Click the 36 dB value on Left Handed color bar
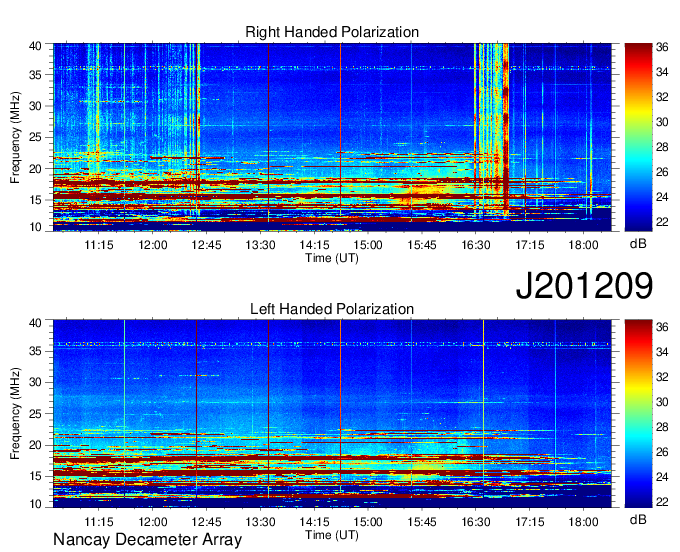 point(662,327)
